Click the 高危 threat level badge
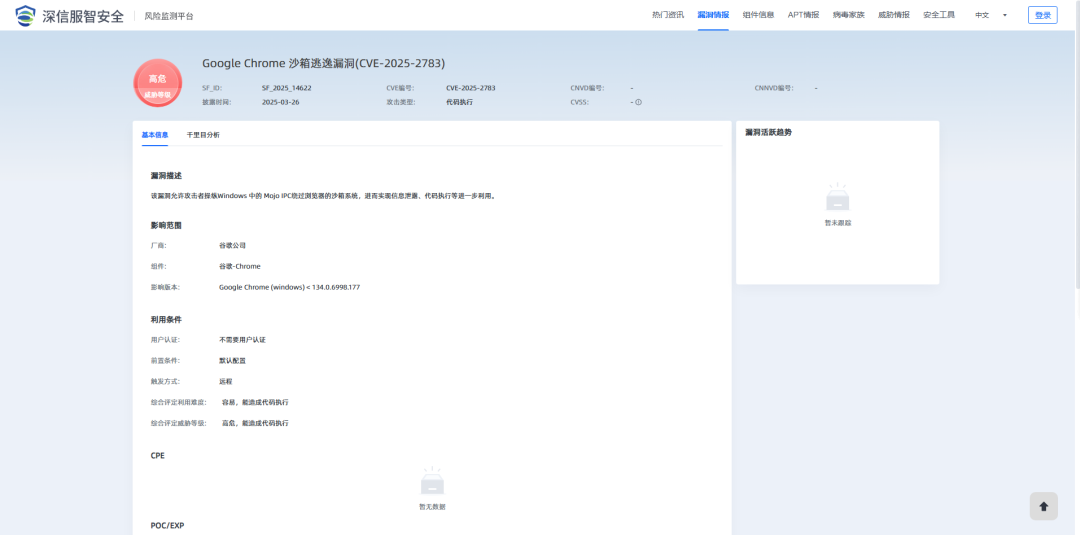Viewport: 1080px width, 535px height. pyautogui.click(x=158, y=83)
